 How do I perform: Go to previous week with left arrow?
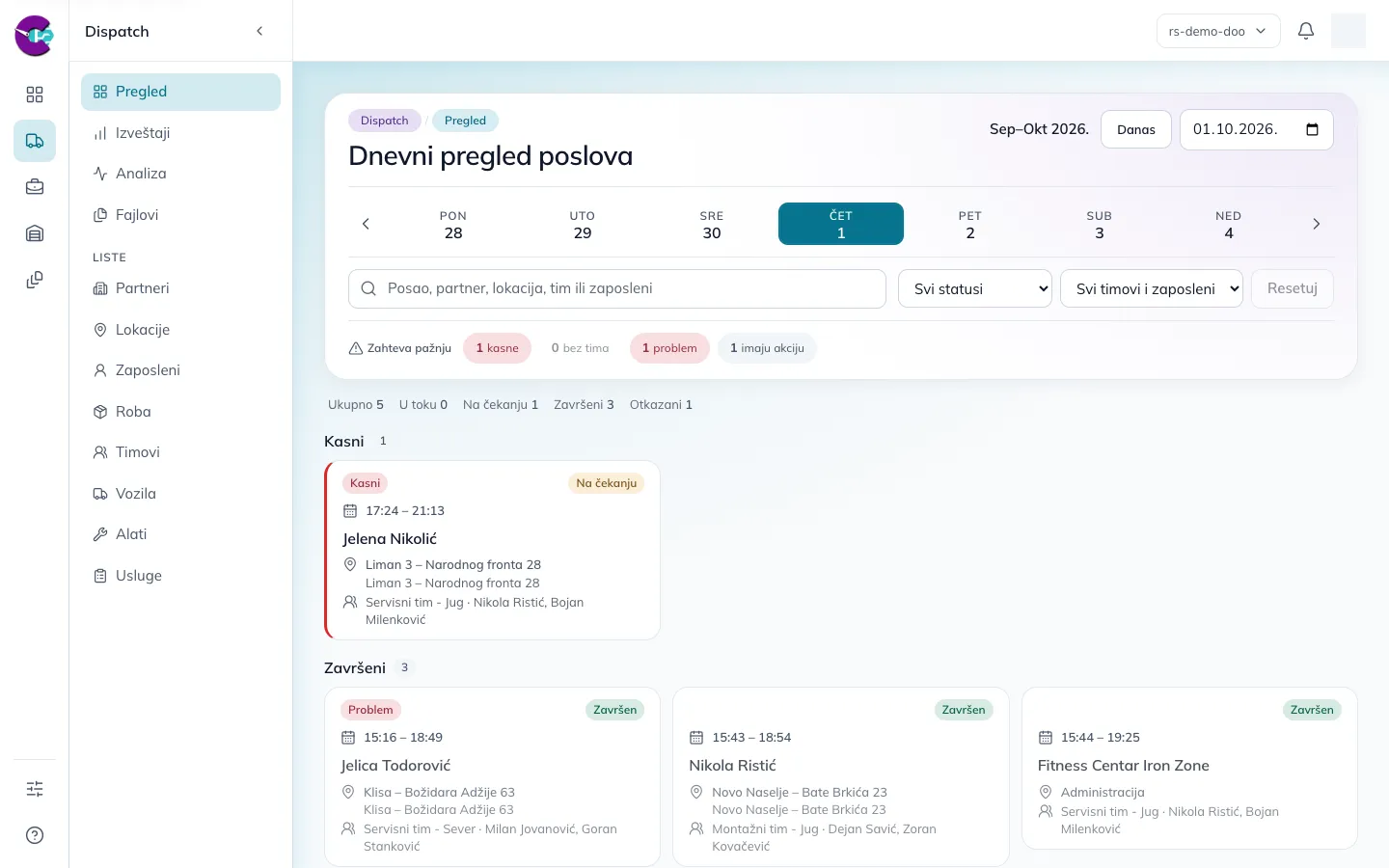pos(366,224)
